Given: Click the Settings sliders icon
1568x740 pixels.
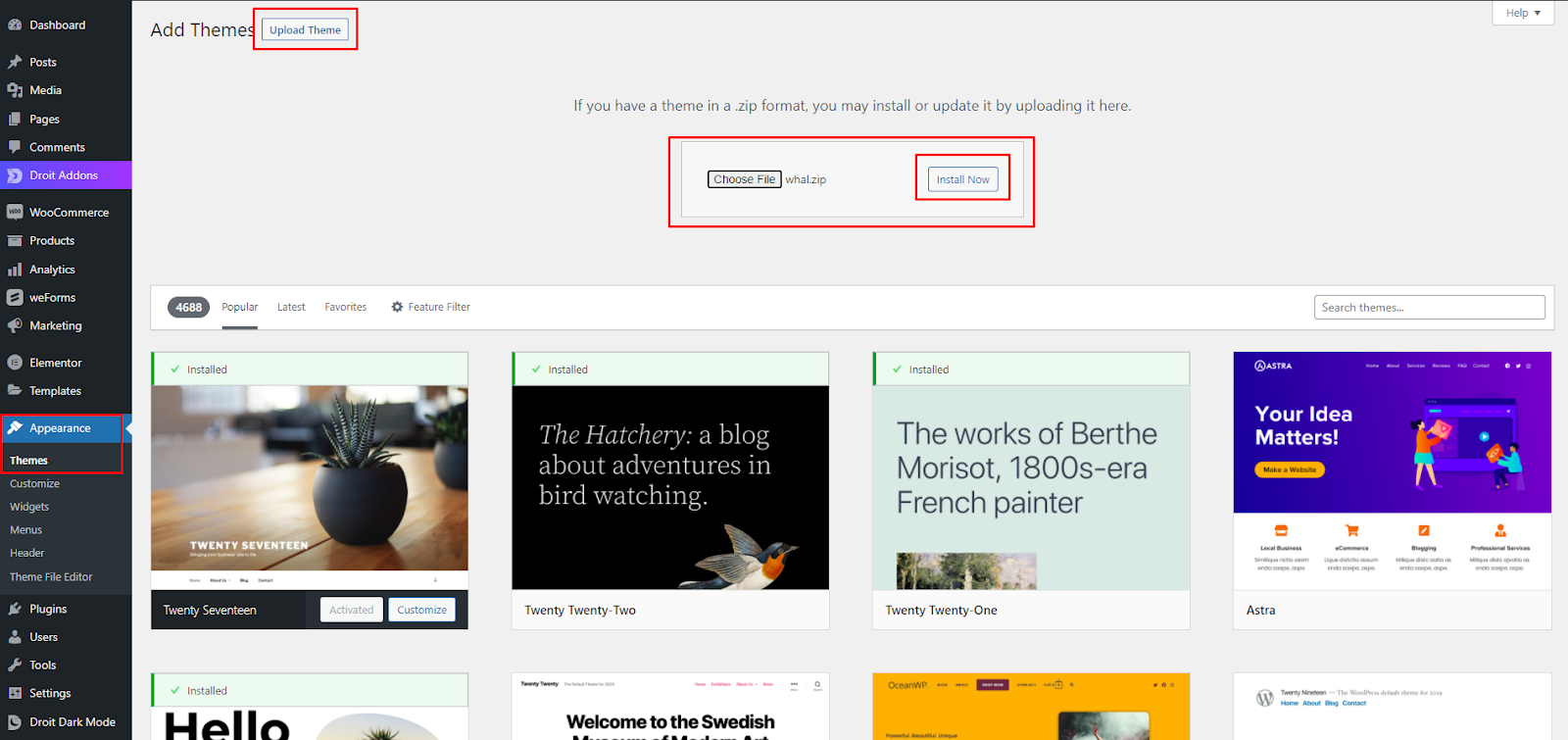Looking at the screenshot, I should click(x=15, y=693).
